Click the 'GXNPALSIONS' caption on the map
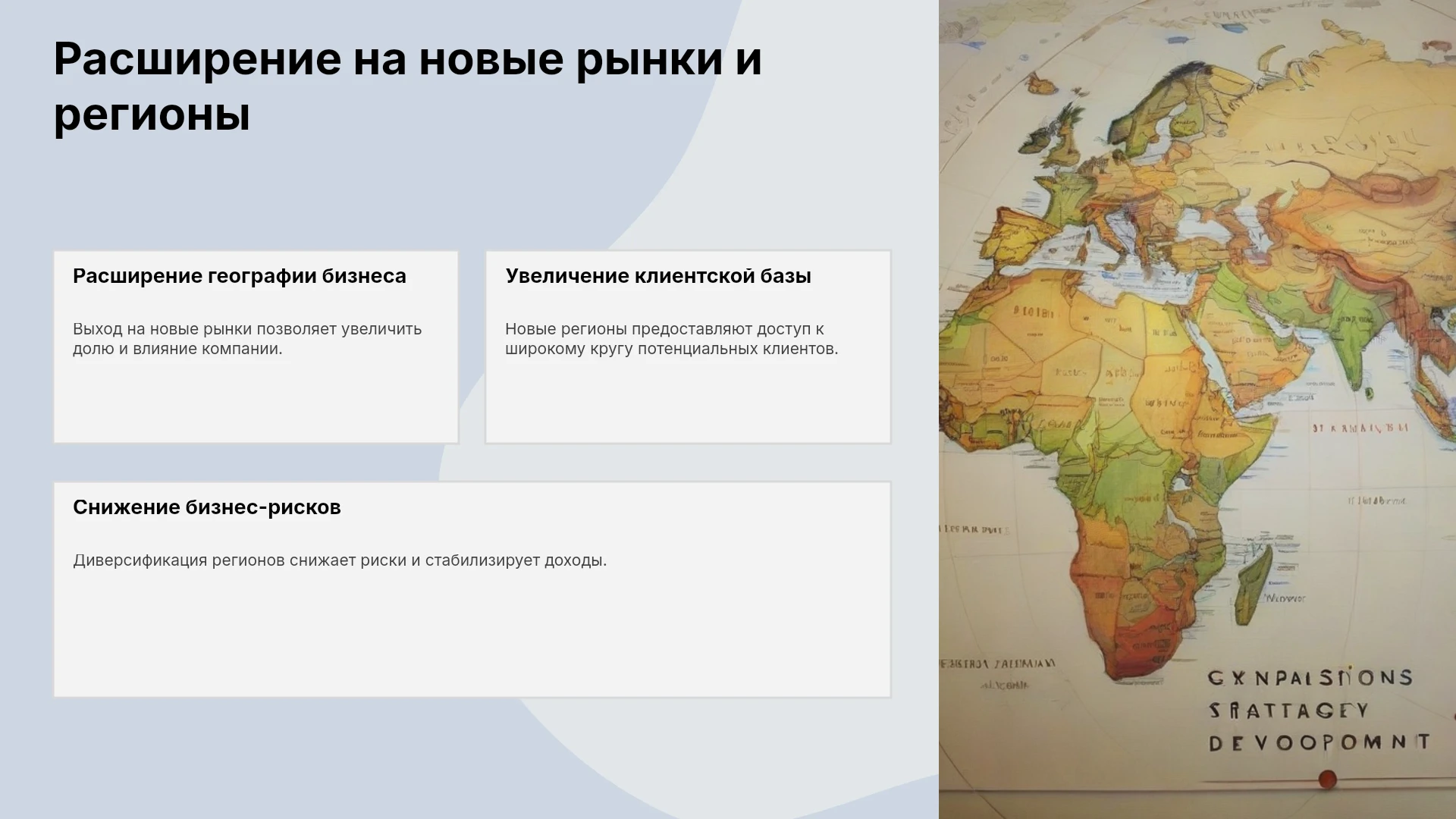The width and height of the screenshot is (1456, 819). tap(1310, 677)
